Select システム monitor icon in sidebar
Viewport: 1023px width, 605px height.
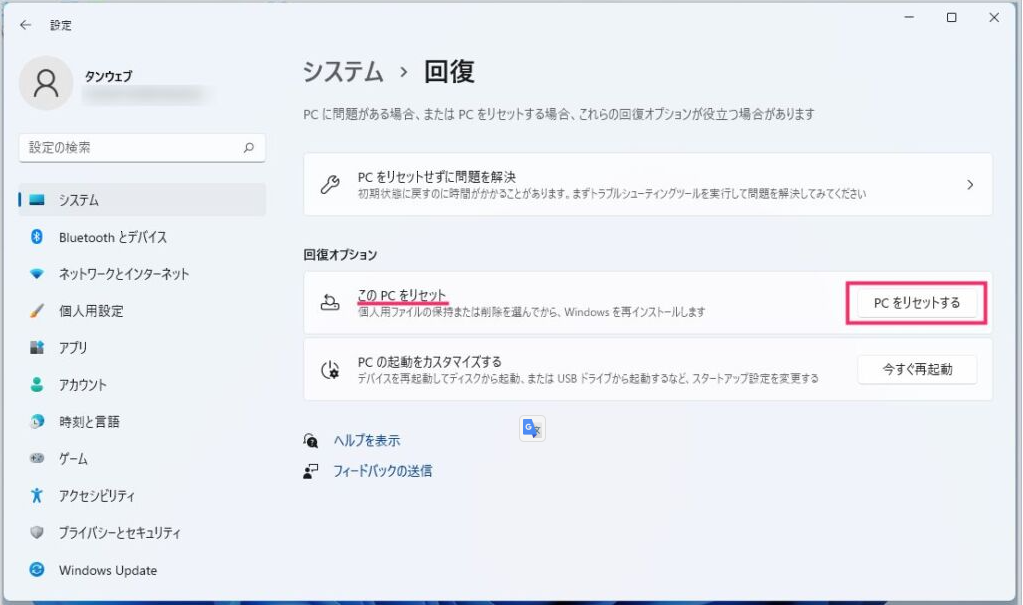point(37,200)
